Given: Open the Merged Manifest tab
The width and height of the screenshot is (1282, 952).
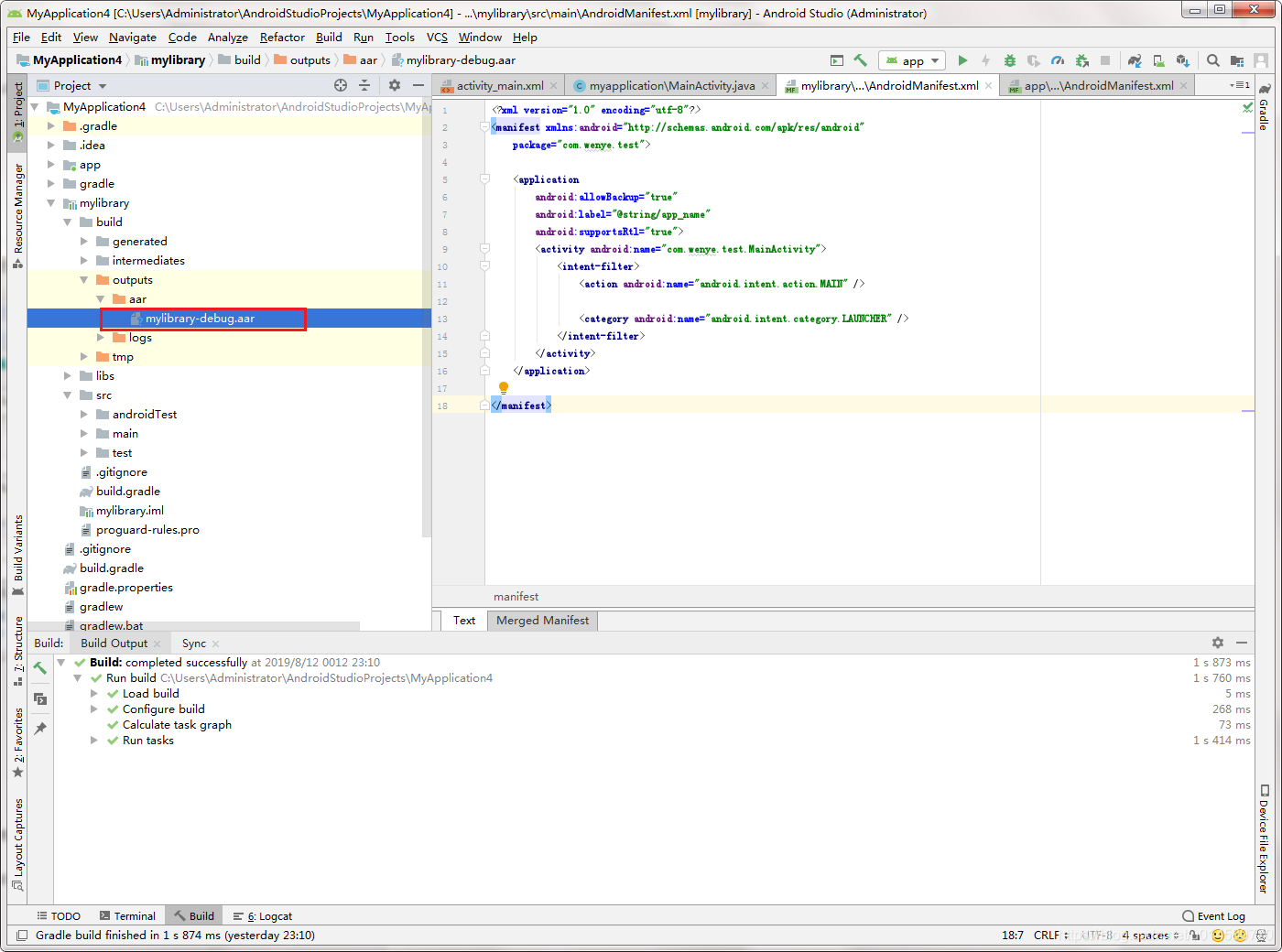Looking at the screenshot, I should pos(542,621).
